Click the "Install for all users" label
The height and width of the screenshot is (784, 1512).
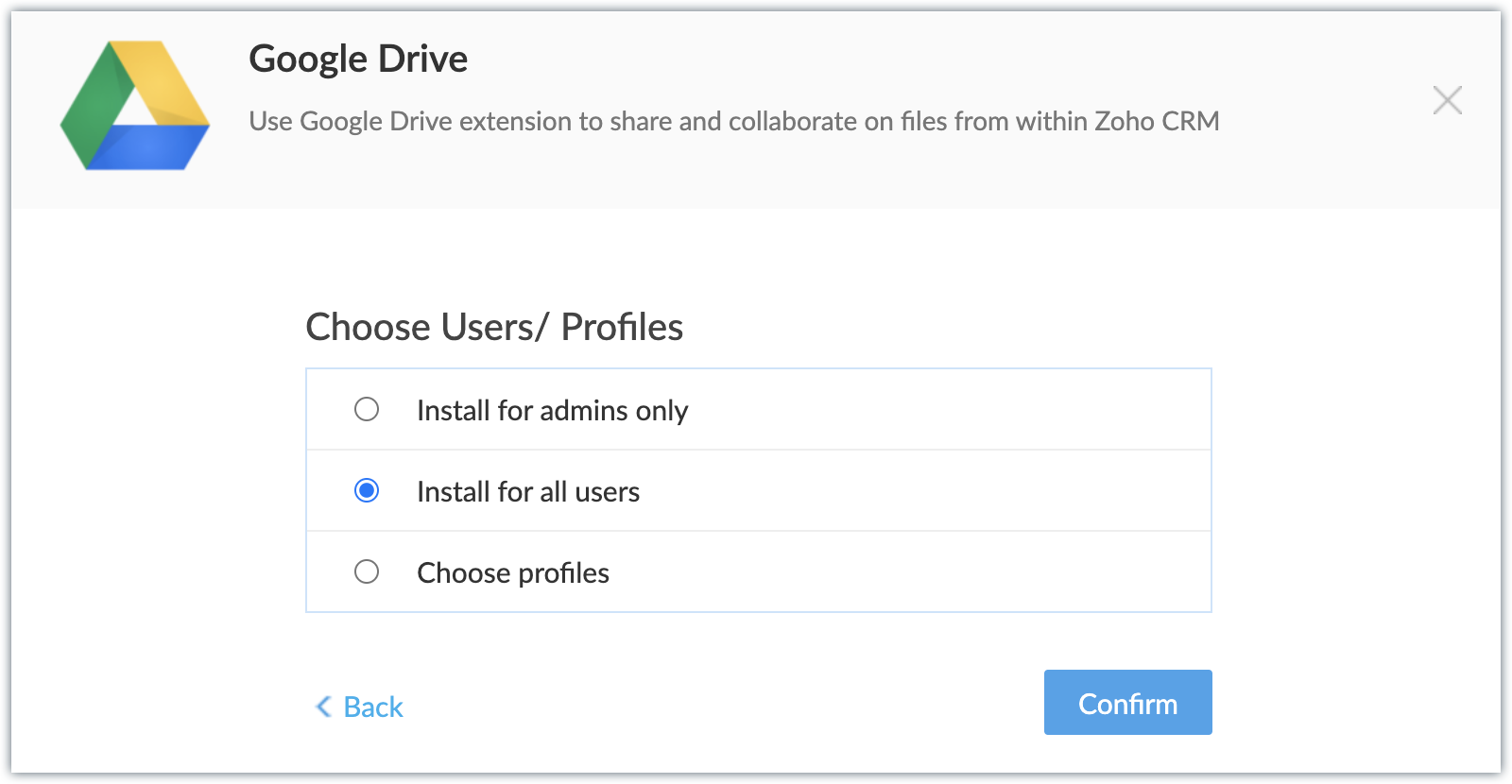point(528,492)
